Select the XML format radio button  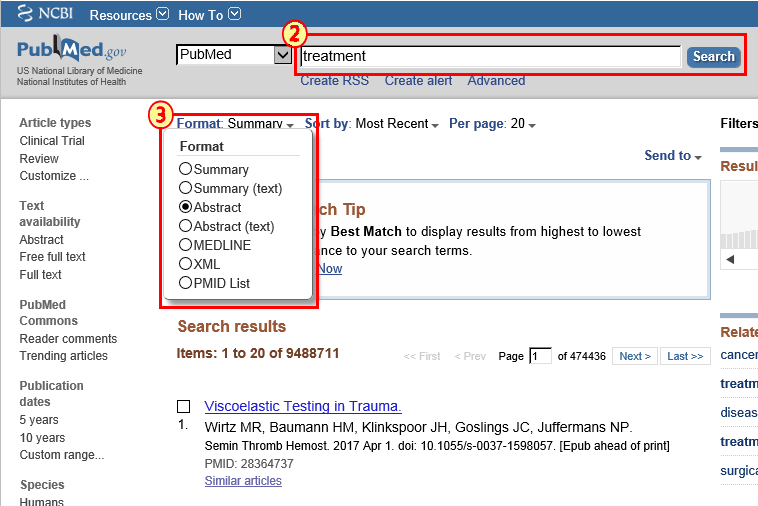(x=185, y=263)
